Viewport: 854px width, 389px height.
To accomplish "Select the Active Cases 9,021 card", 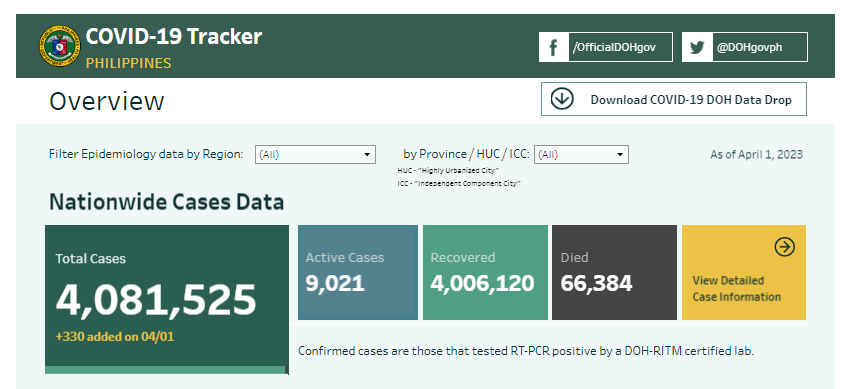I will coord(358,272).
